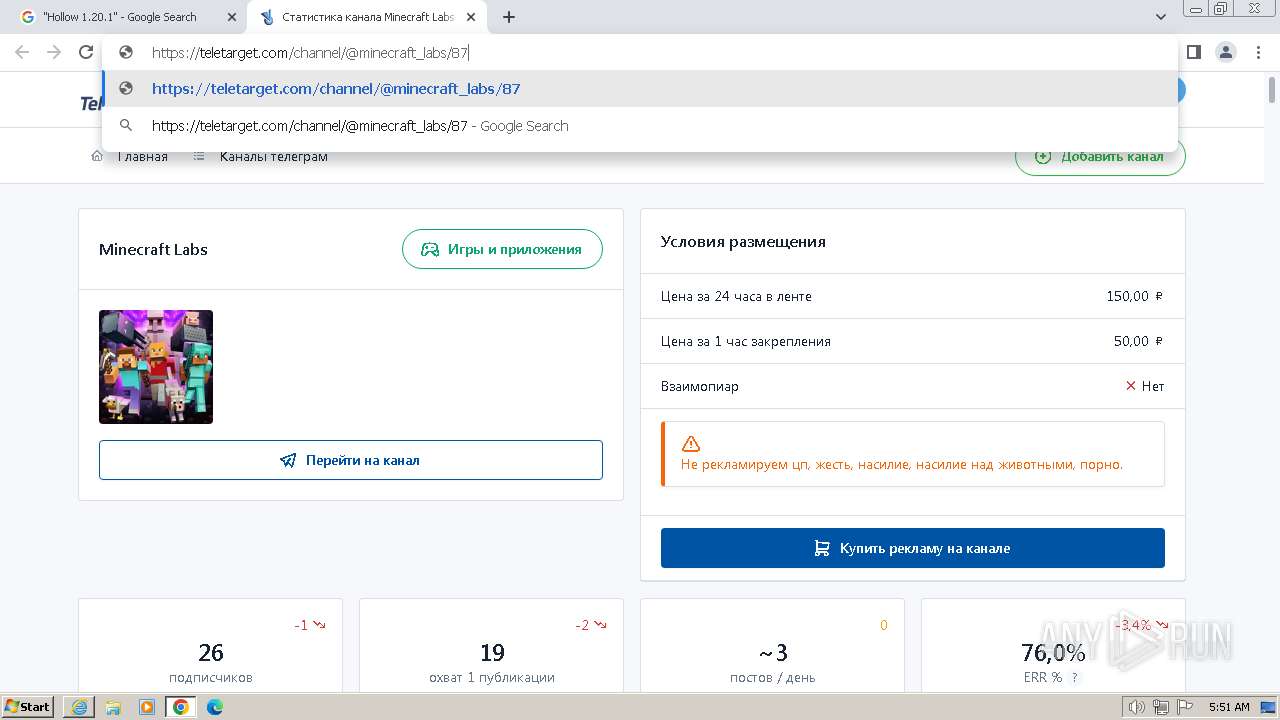The height and width of the screenshot is (720, 1280).
Task: Click the 26 подписчиков statistic
Action: tap(211, 664)
